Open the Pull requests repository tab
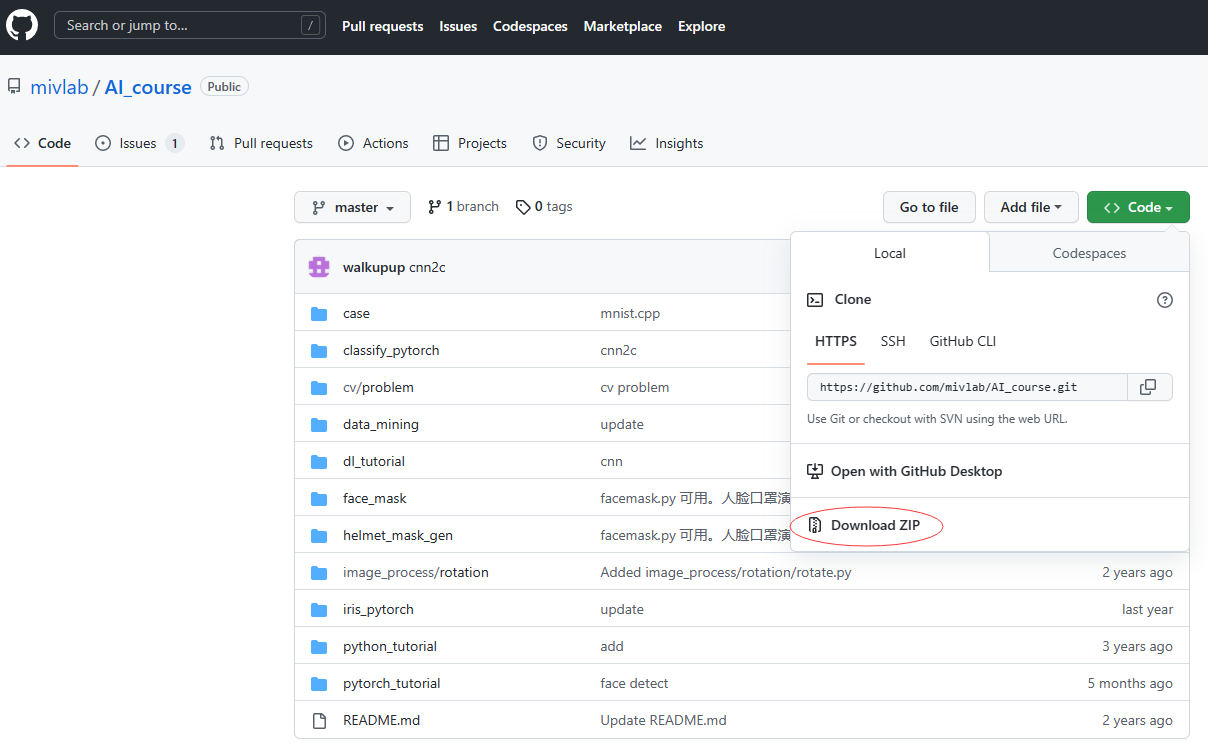The width and height of the screenshot is (1208, 744). (261, 144)
